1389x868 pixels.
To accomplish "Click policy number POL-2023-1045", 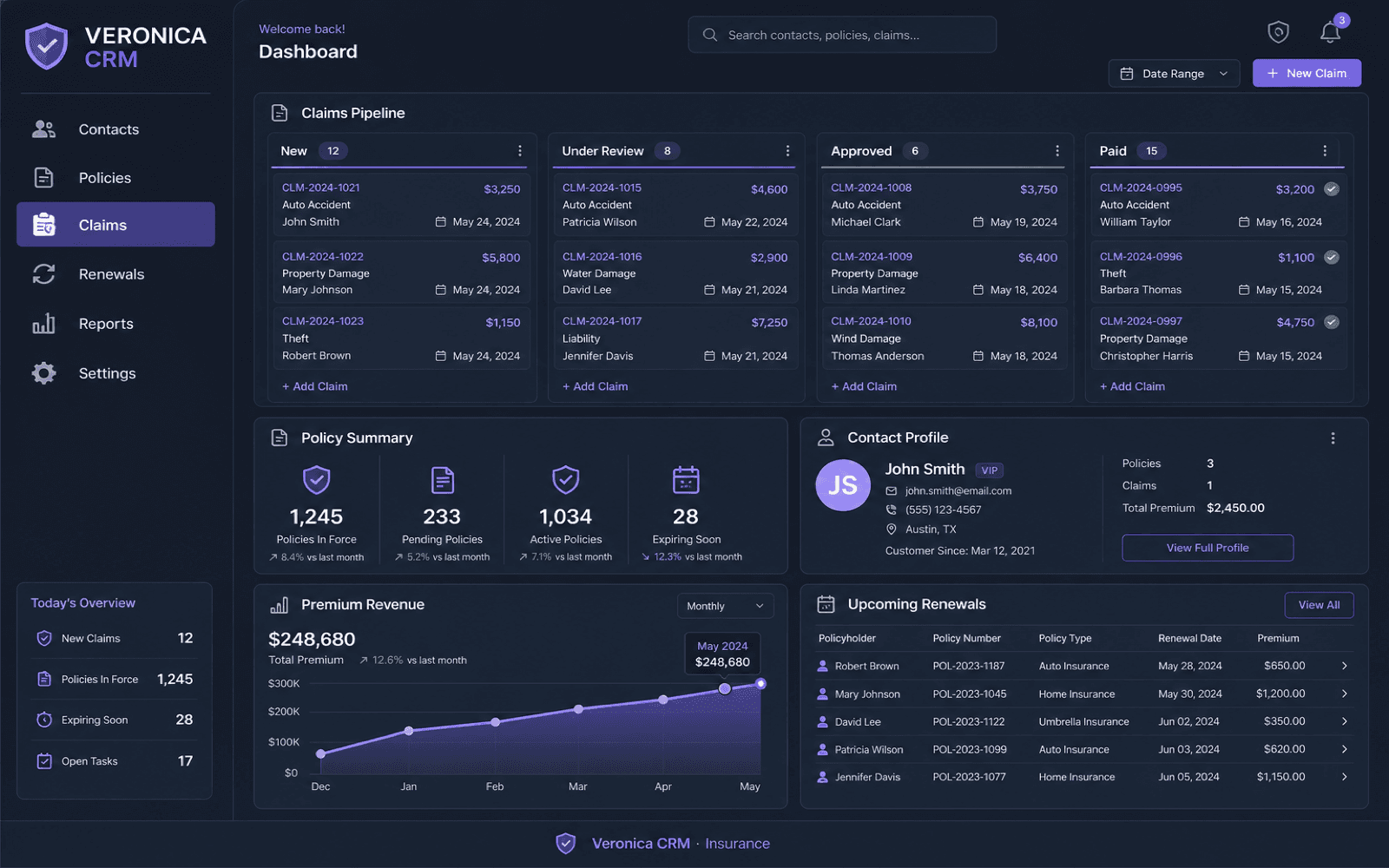I will [x=970, y=694].
